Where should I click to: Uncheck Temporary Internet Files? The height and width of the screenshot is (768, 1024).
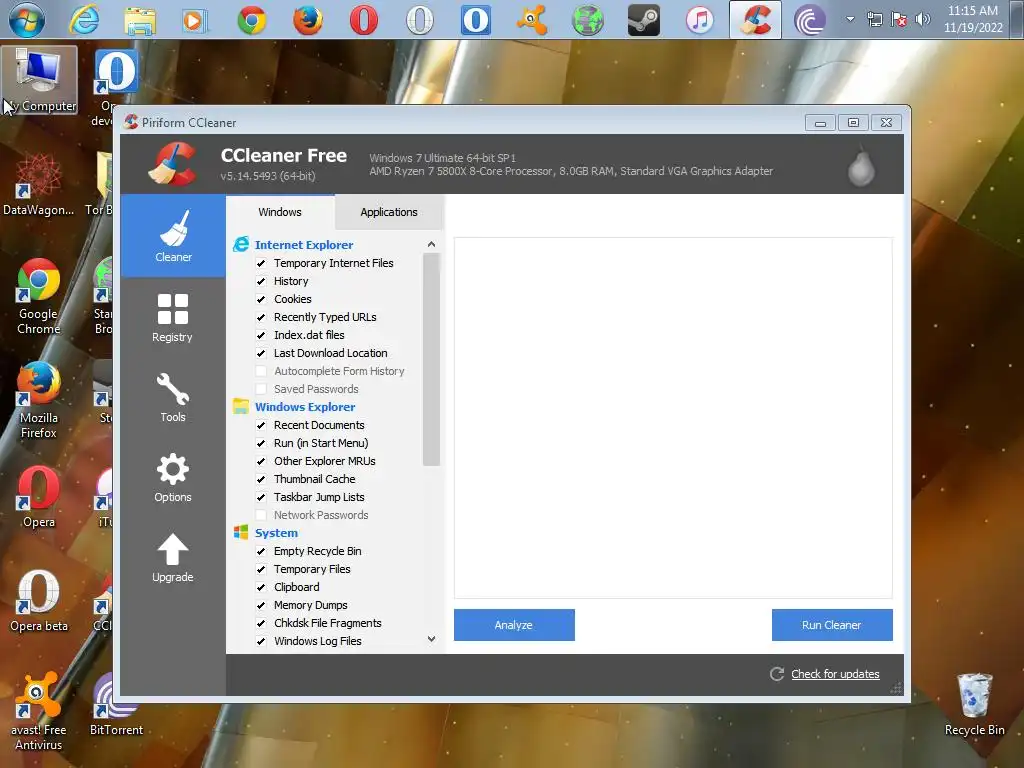[x=261, y=263]
